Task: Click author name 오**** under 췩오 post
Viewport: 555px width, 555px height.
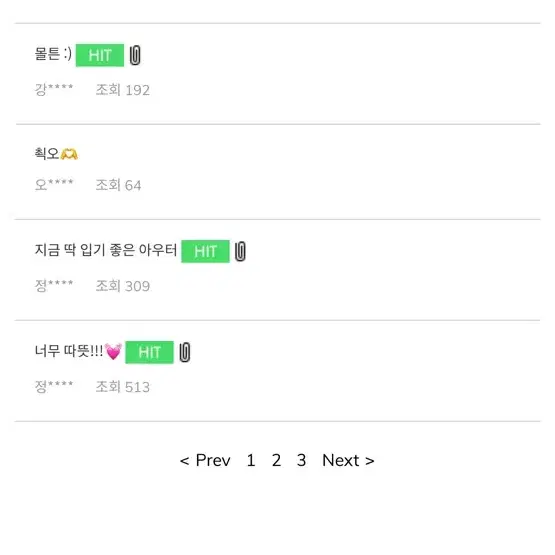Action: 54,184
